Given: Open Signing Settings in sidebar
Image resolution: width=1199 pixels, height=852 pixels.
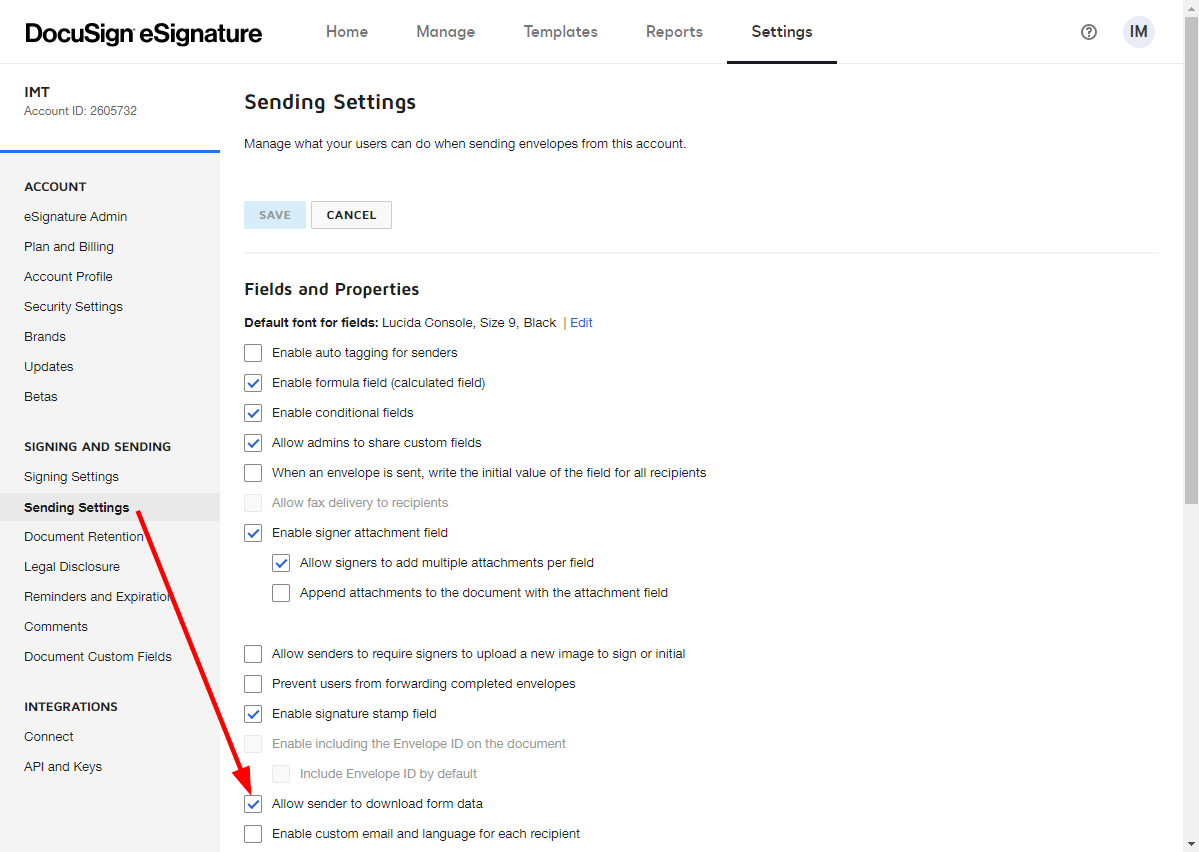Looking at the screenshot, I should click(x=71, y=476).
